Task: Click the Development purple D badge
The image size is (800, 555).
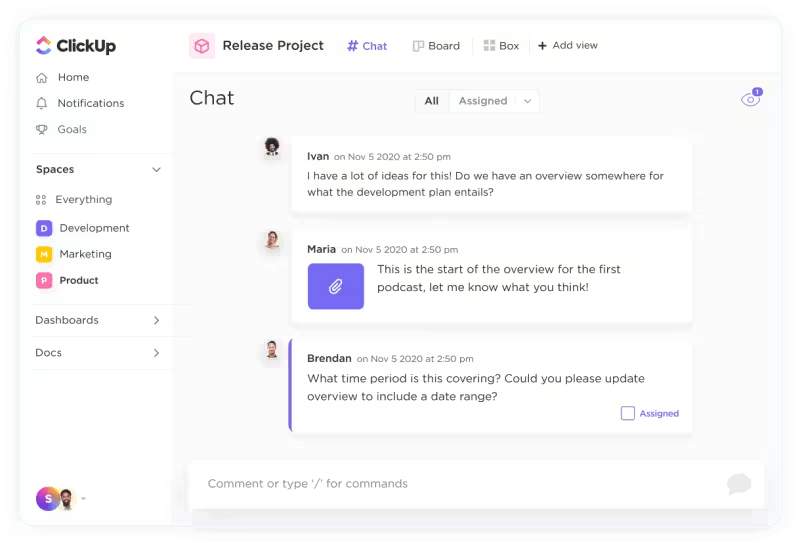Action: (44, 228)
